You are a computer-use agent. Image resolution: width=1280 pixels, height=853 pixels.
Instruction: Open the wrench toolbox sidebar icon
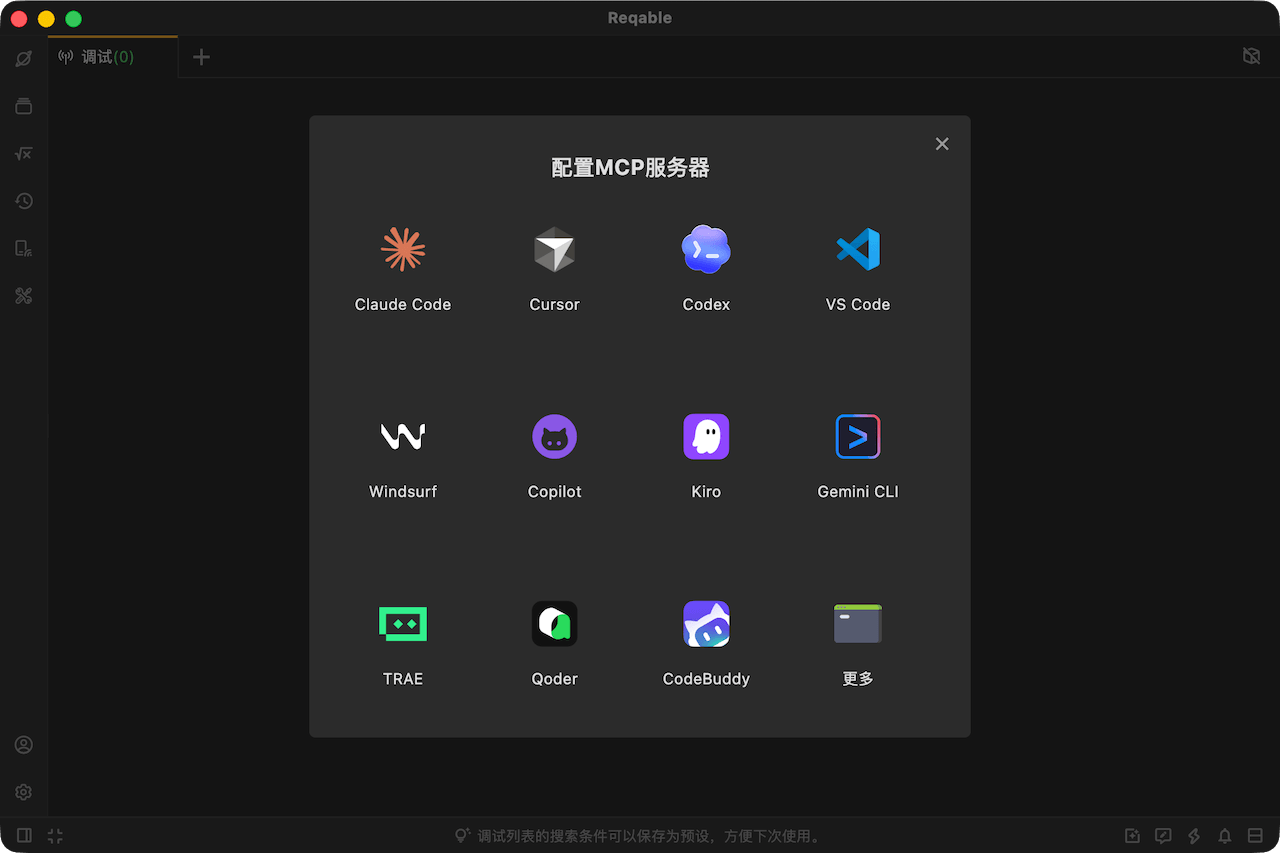tap(24, 296)
